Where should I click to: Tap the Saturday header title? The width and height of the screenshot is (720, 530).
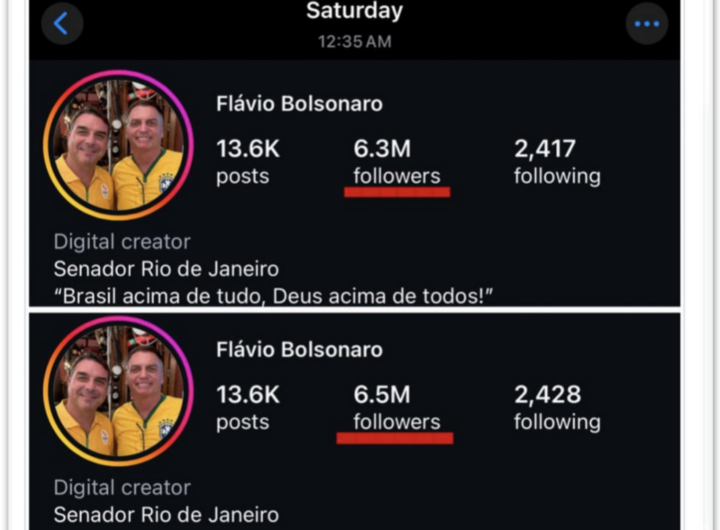pos(354,12)
